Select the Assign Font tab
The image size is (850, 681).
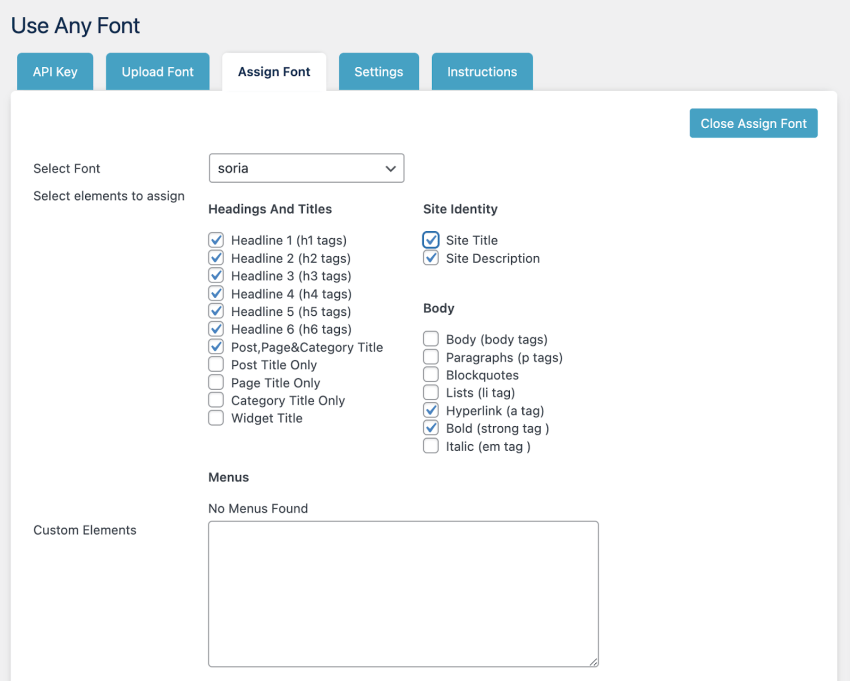coord(274,71)
